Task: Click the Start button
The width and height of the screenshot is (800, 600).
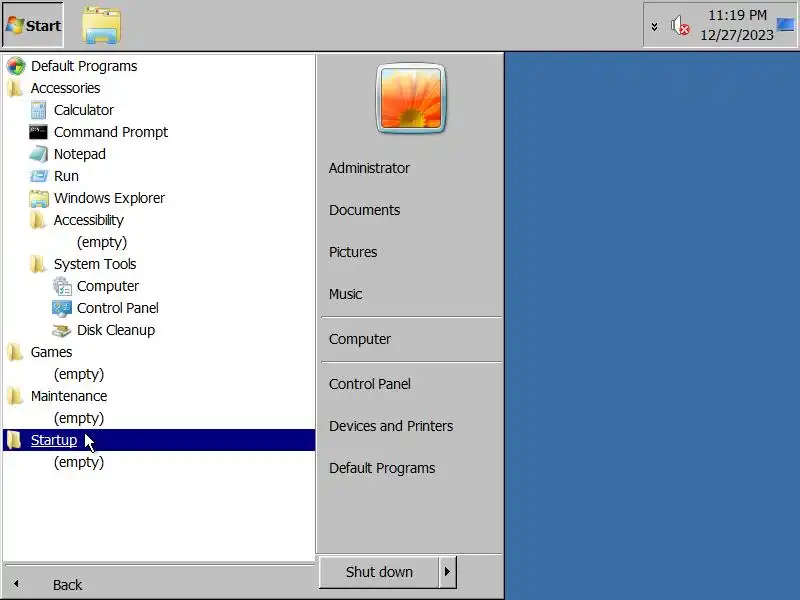Action: pyautogui.click(x=33, y=25)
